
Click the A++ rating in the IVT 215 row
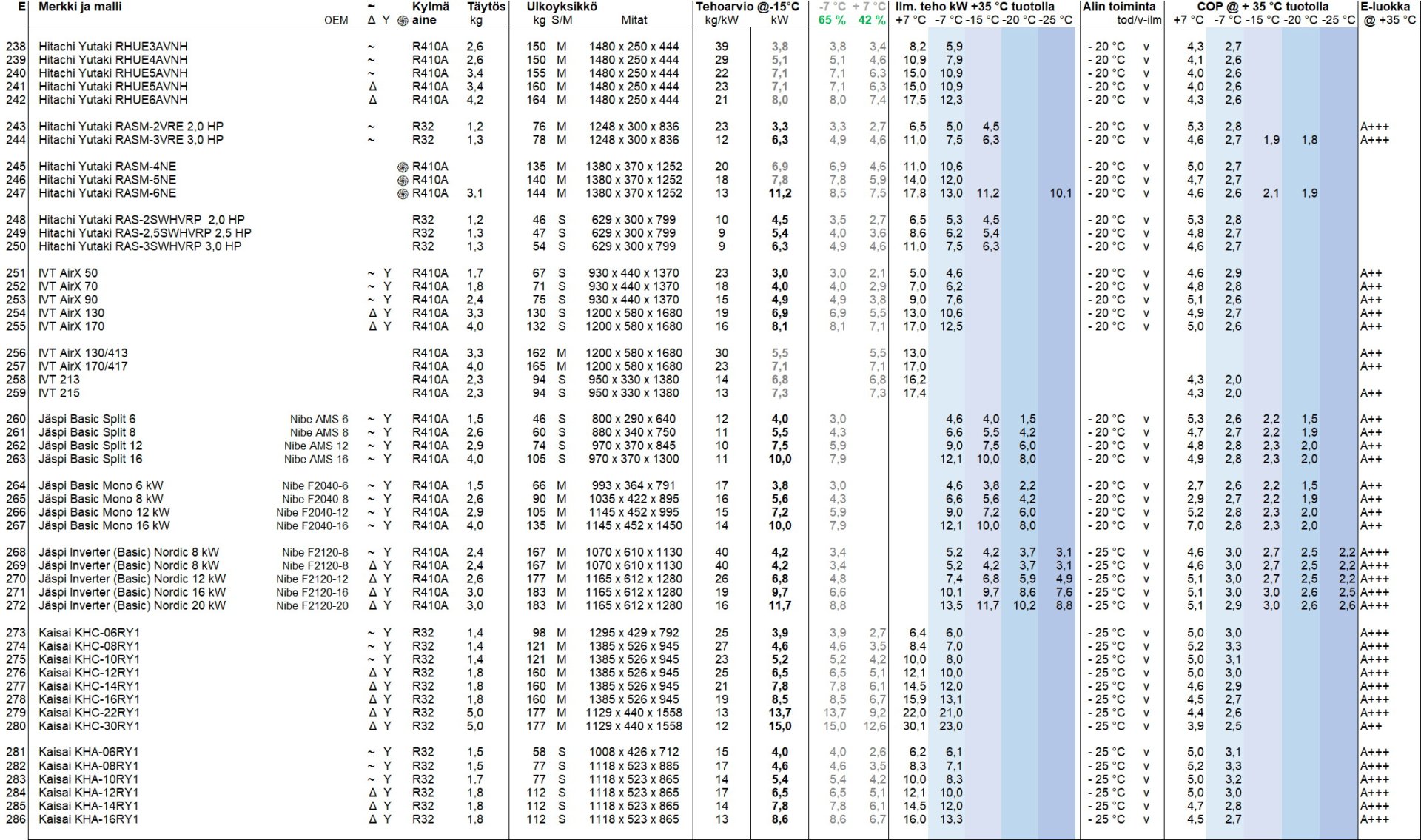[1371, 393]
